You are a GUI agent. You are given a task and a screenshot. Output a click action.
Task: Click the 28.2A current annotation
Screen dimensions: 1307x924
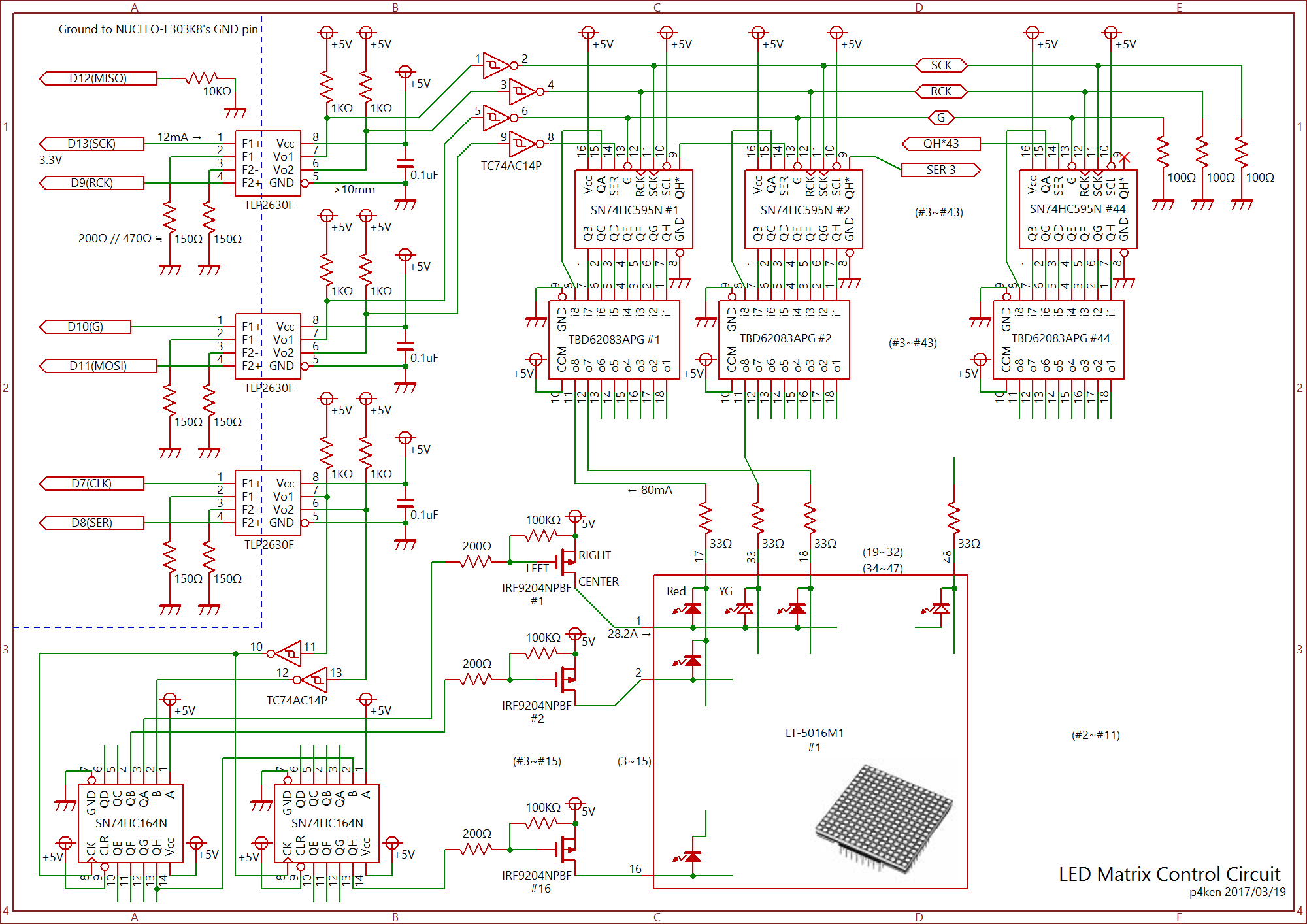click(x=629, y=634)
